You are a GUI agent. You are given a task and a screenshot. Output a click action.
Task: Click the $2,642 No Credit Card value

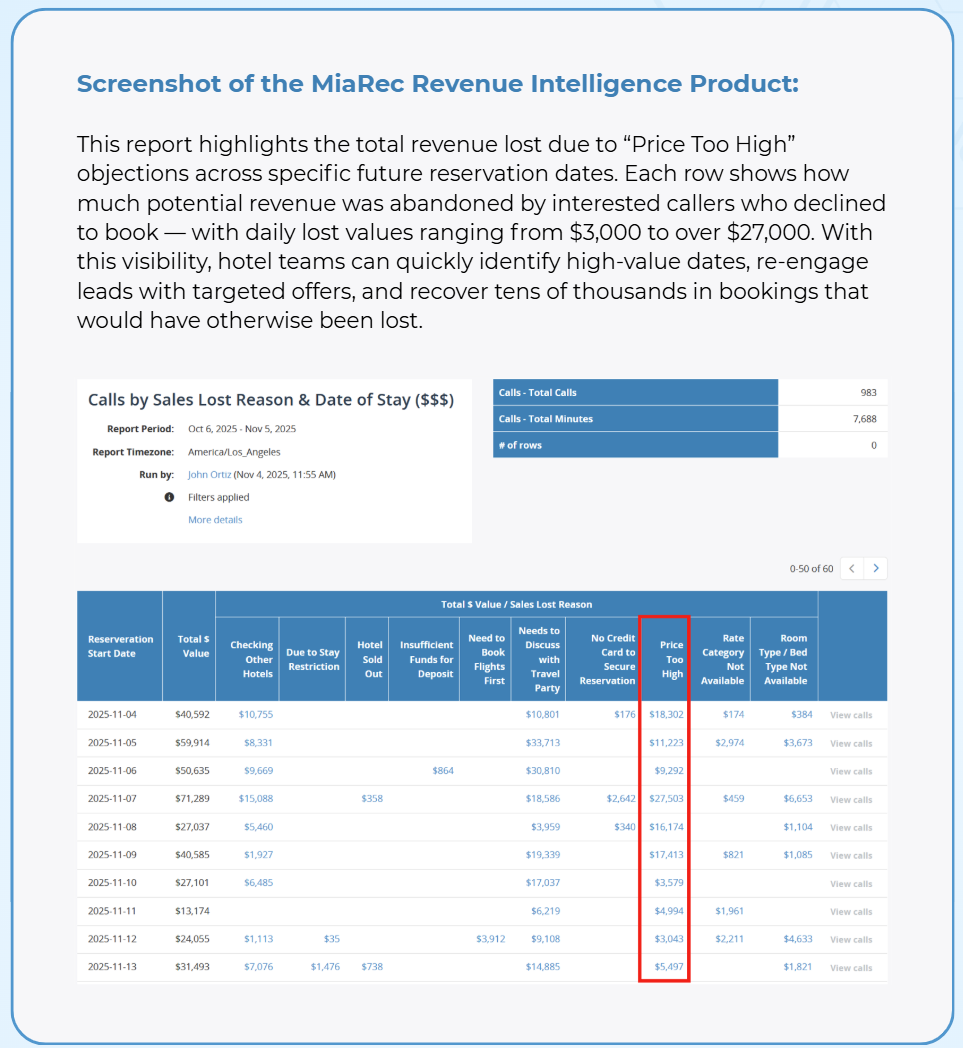tap(620, 799)
